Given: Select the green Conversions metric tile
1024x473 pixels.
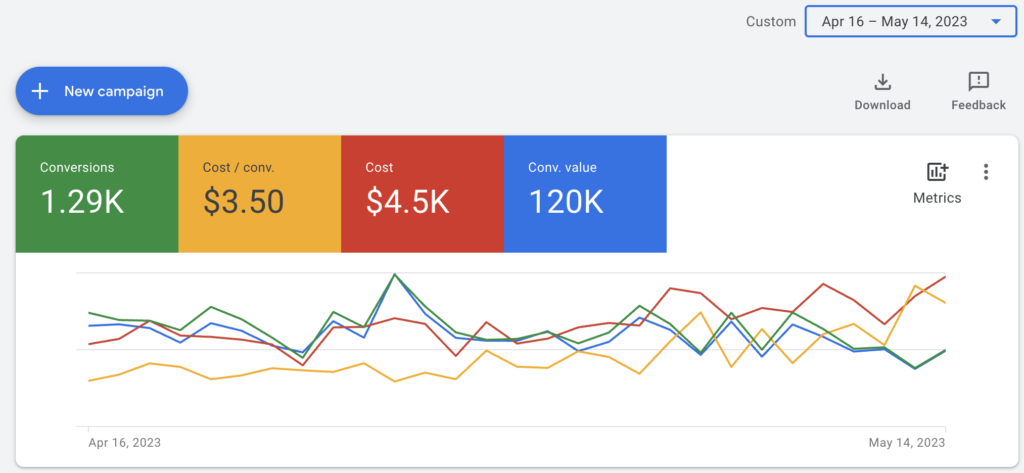Looking at the screenshot, I should pos(97,194).
